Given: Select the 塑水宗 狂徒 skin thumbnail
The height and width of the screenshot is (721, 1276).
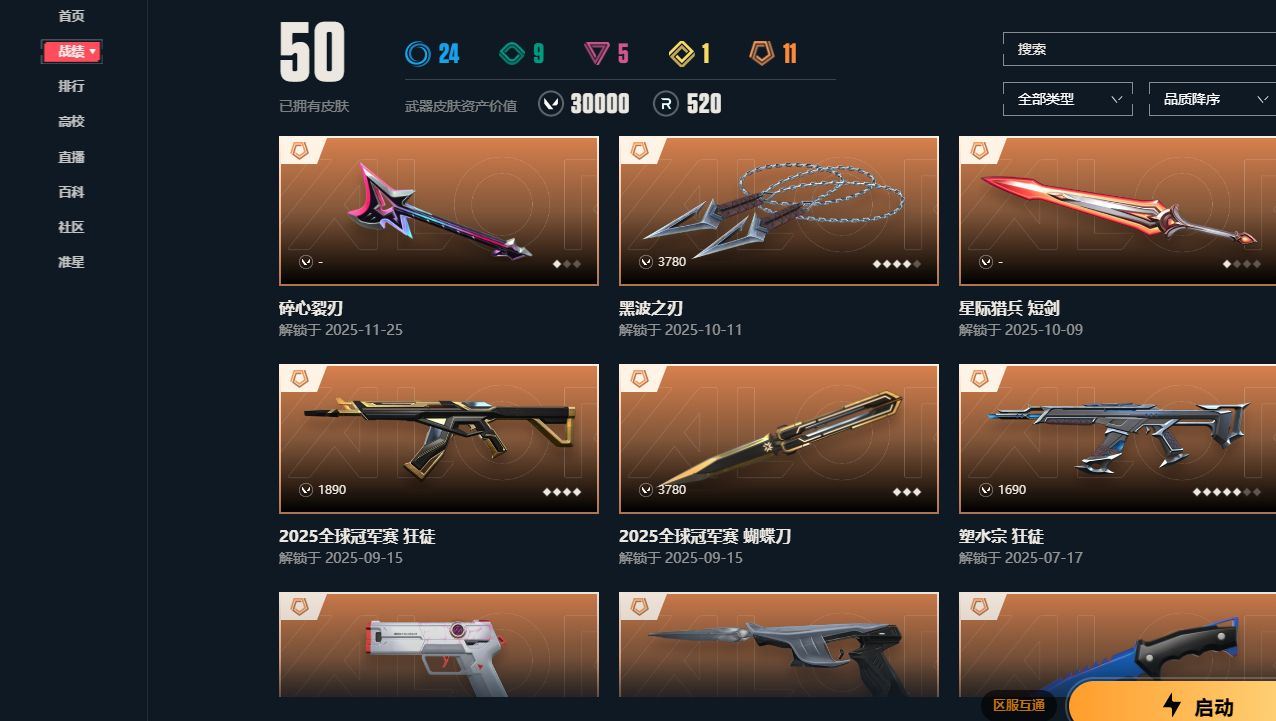Looking at the screenshot, I should pos(1117,439).
